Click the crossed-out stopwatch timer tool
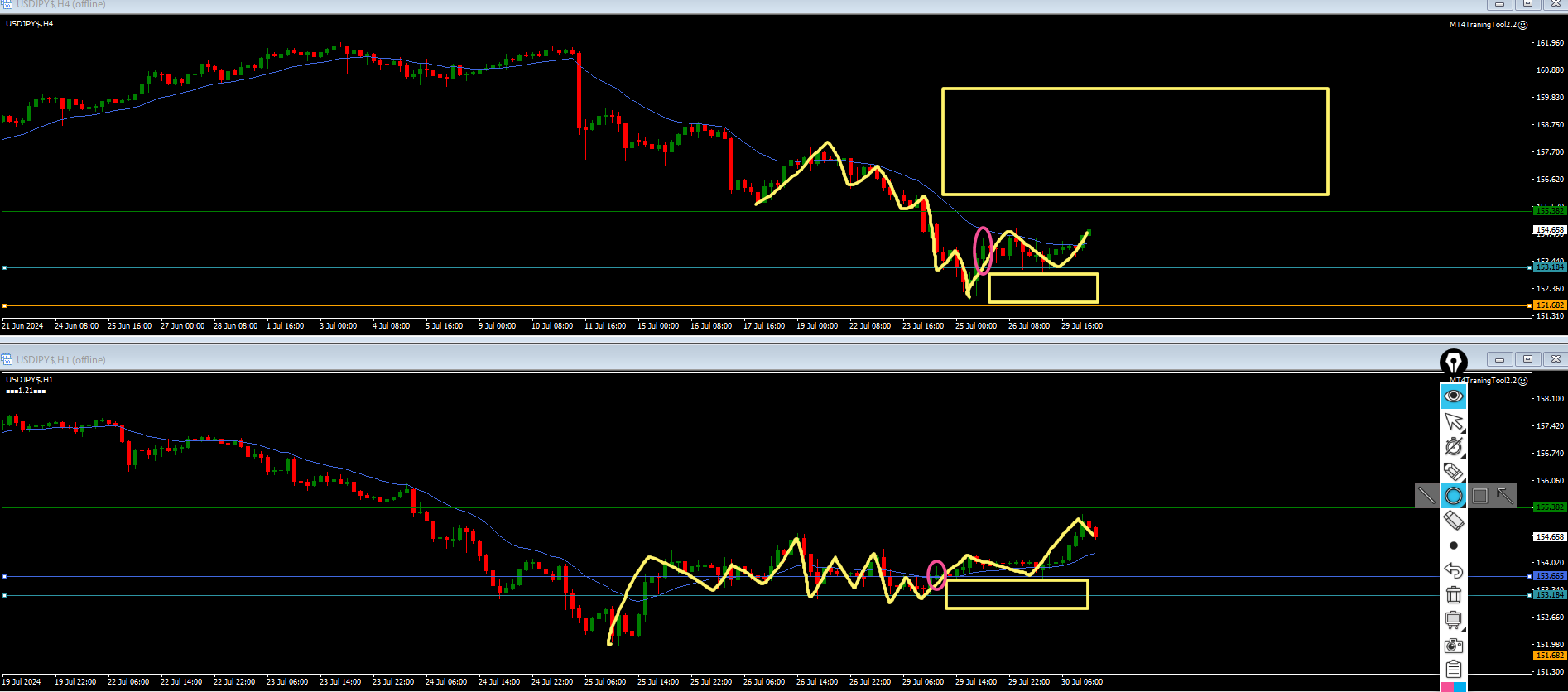Screen dimensions: 1568x692 1453,447
